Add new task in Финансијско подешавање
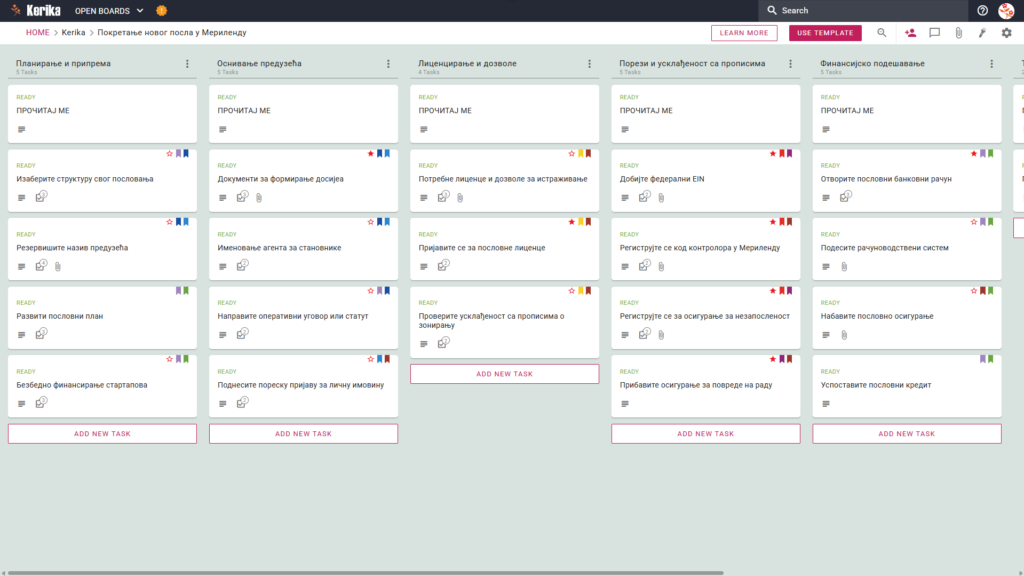Viewport: 1024px width, 576px height. point(906,434)
